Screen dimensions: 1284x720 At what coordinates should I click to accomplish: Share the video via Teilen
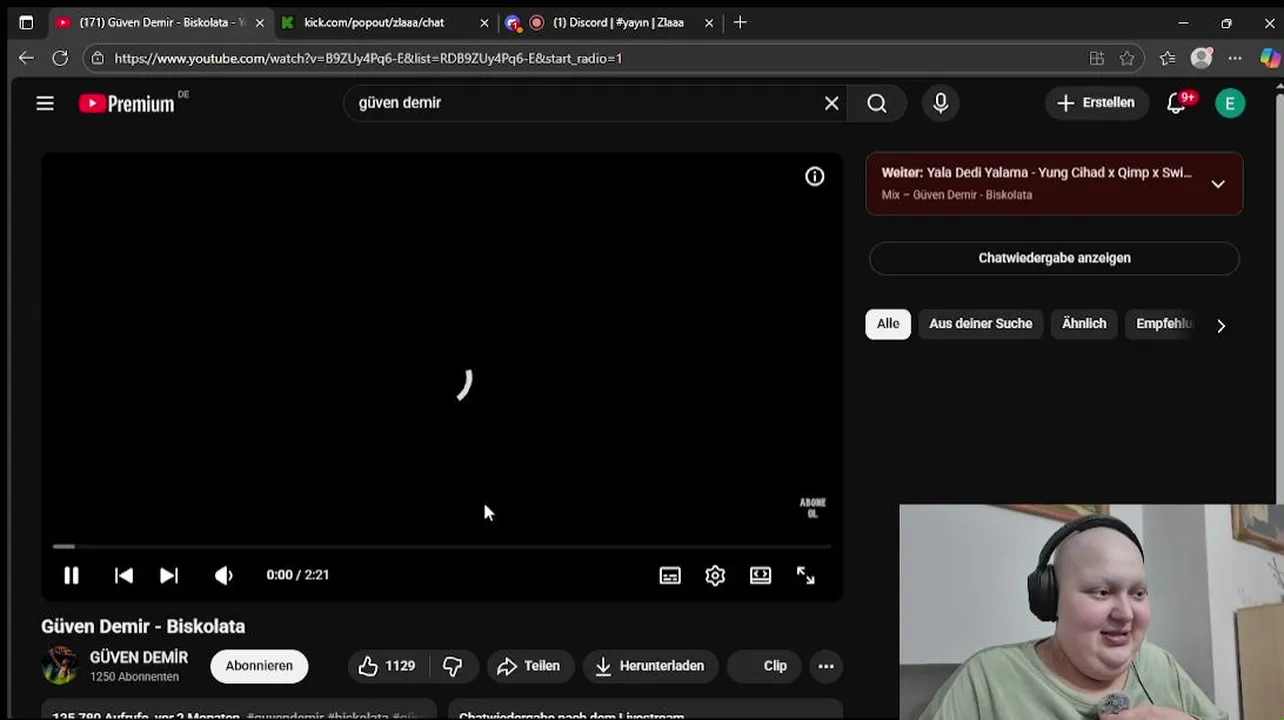point(530,666)
